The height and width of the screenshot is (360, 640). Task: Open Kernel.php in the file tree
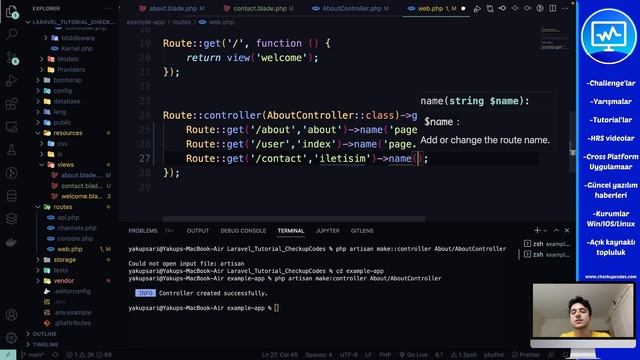pos(77,49)
